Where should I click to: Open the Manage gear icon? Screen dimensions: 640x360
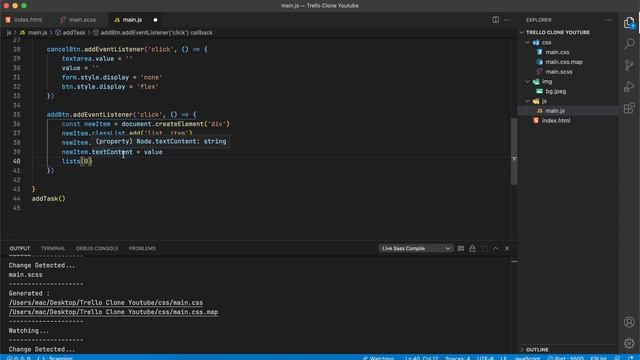629,343
